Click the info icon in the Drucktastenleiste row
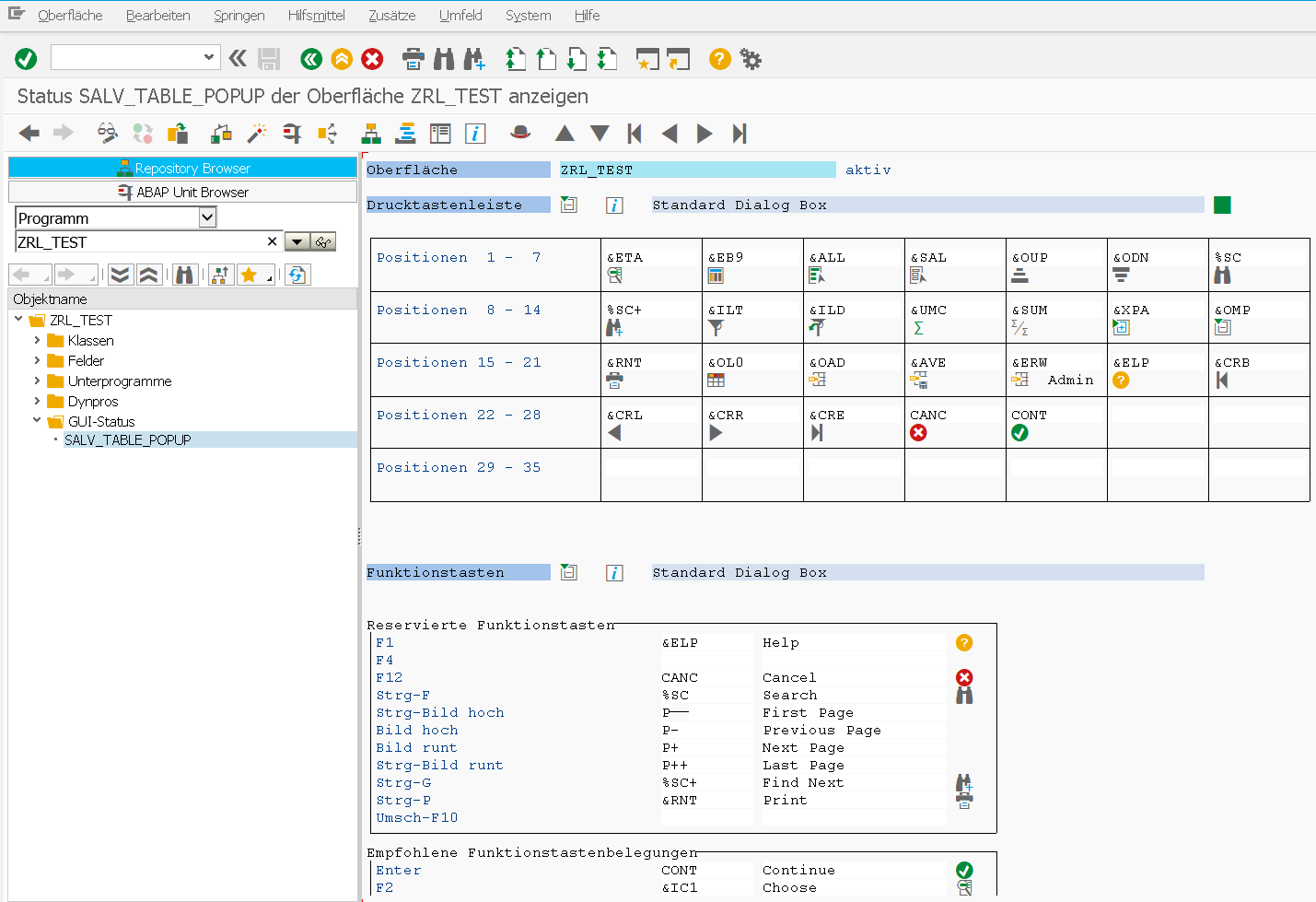The image size is (1316, 902). point(614,205)
